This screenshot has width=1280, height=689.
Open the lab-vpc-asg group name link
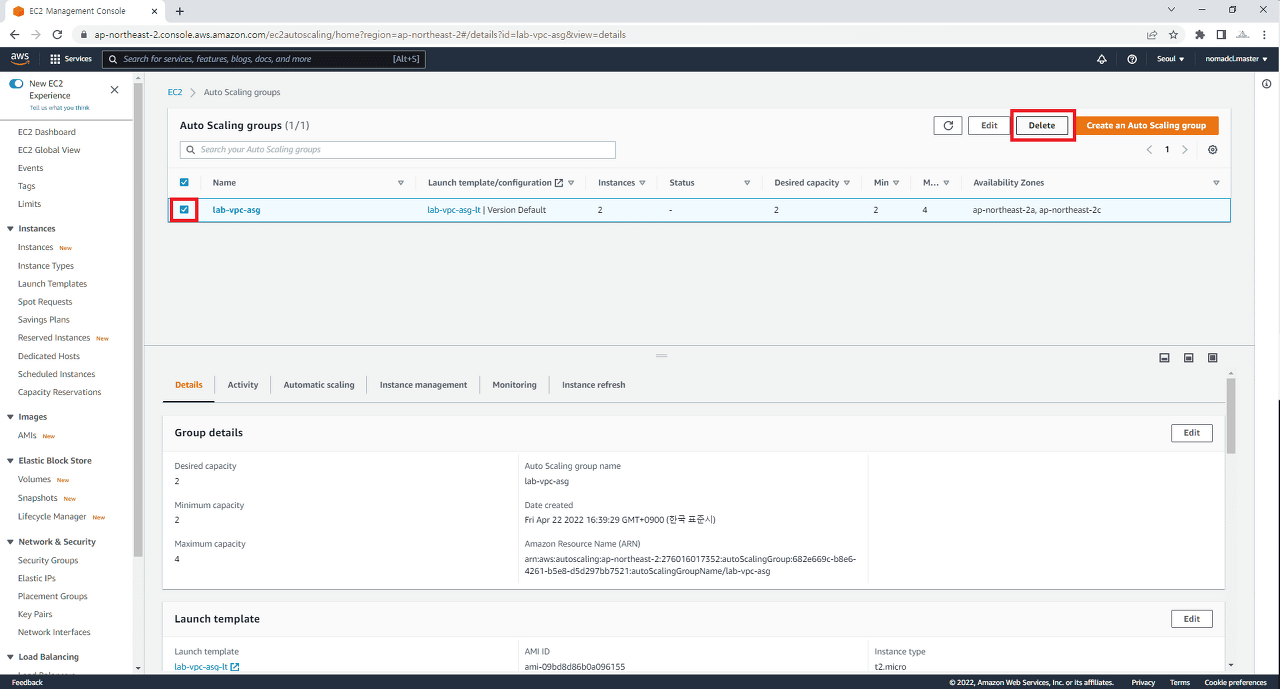click(x=236, y=210)
